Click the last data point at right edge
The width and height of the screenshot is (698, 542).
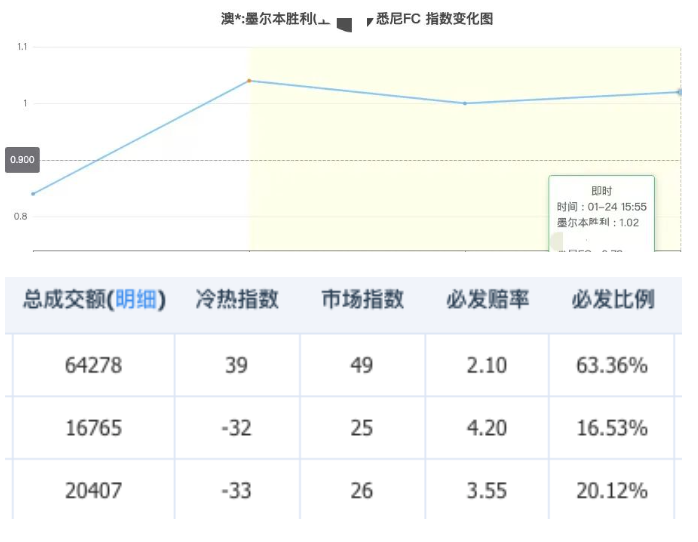680,92
